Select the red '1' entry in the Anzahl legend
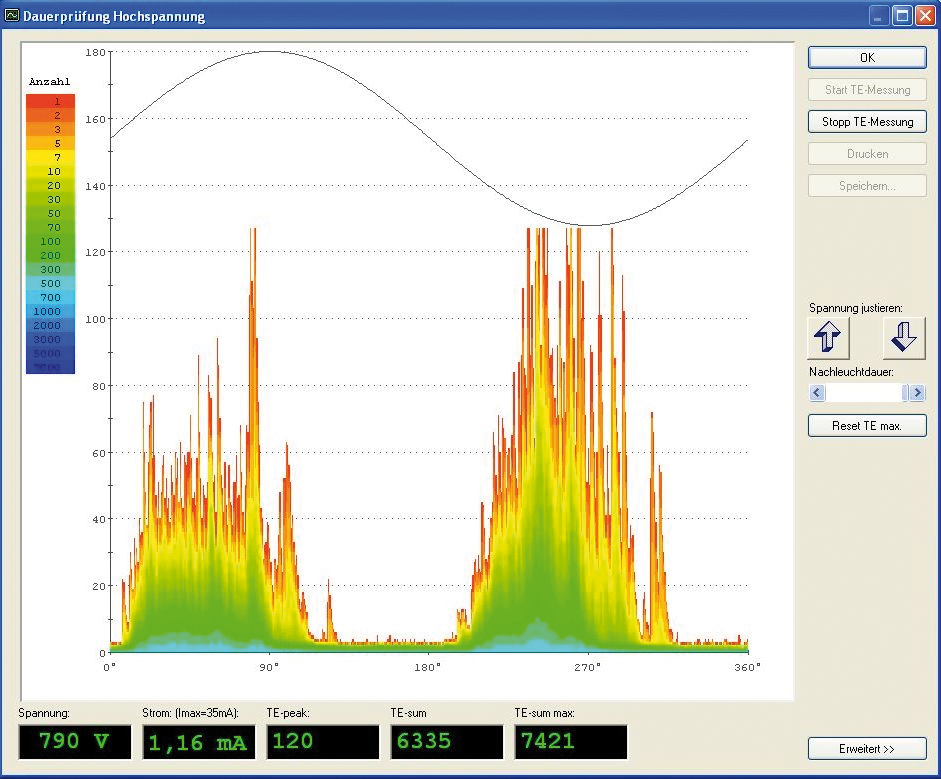 [50, 100]
